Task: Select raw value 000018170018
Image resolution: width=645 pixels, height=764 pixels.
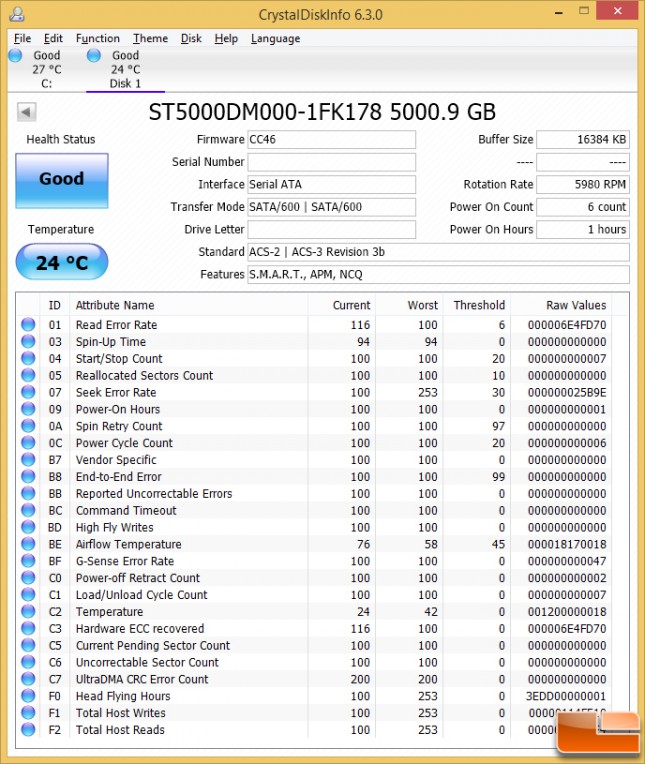Action: tap(567, 544)
